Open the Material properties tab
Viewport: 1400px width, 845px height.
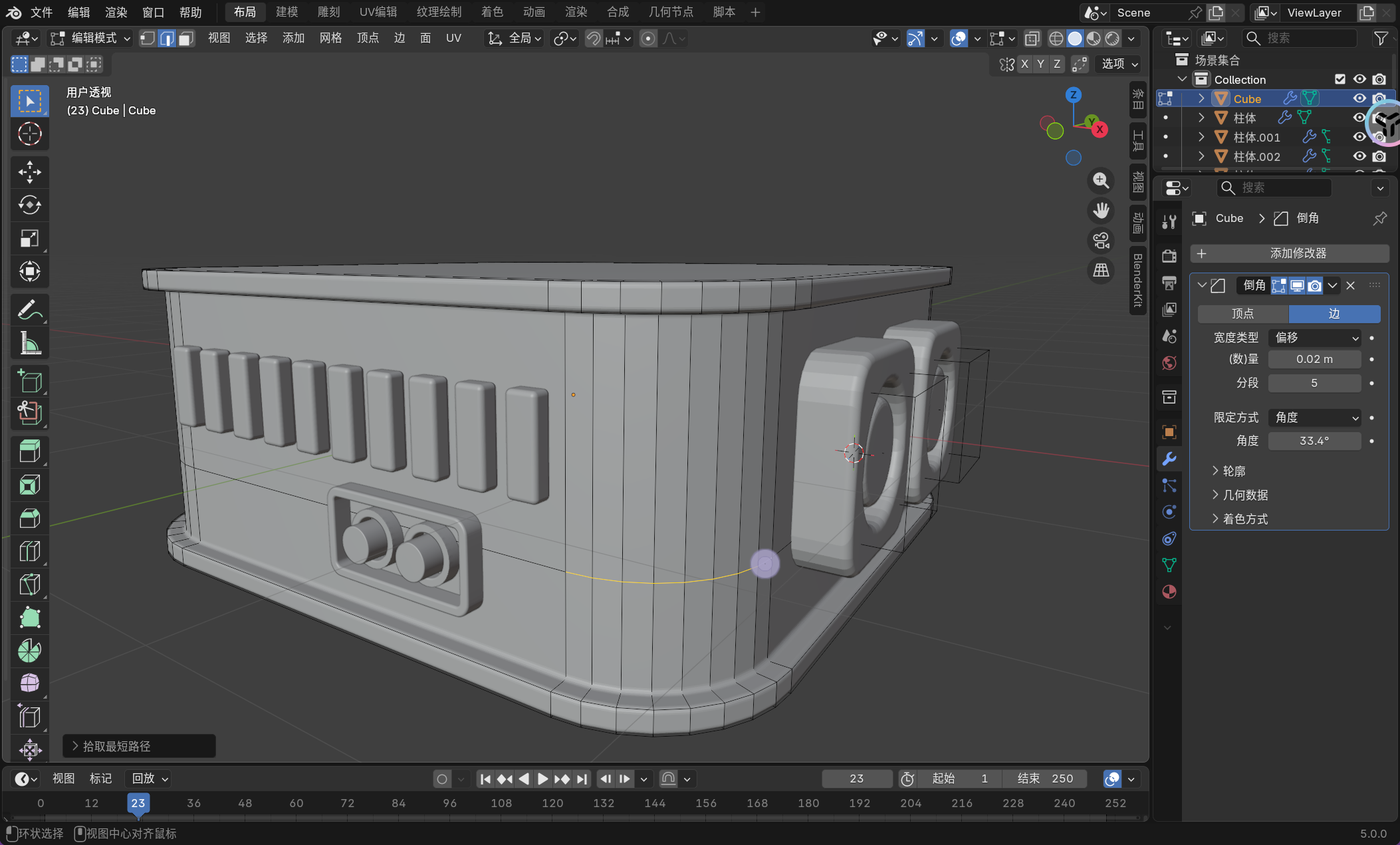point(1169,592)
